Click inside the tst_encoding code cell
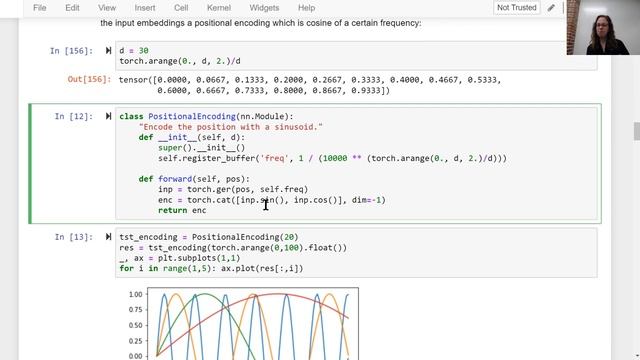 (356, 253)
